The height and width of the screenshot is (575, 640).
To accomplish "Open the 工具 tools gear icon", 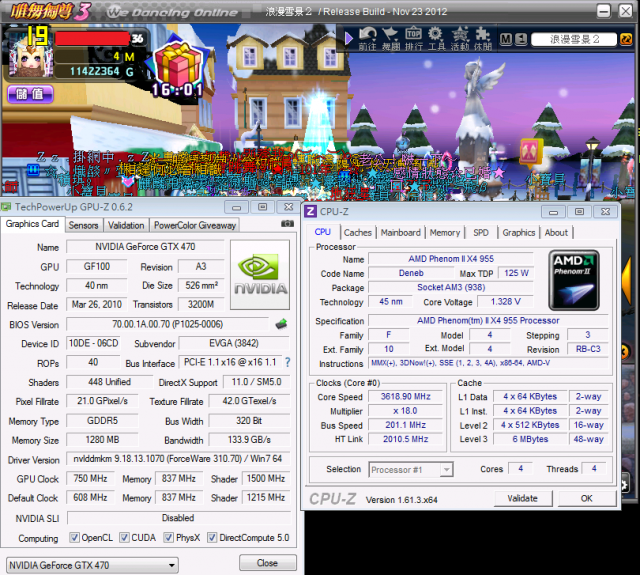I will [x=436, y=38].
